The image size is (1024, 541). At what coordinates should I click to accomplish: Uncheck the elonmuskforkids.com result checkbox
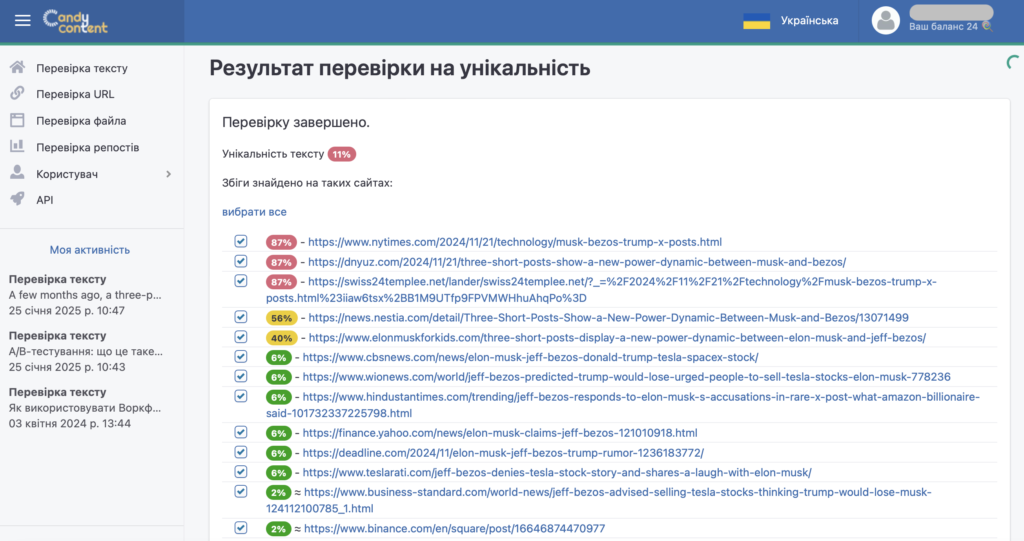point(241,336)
